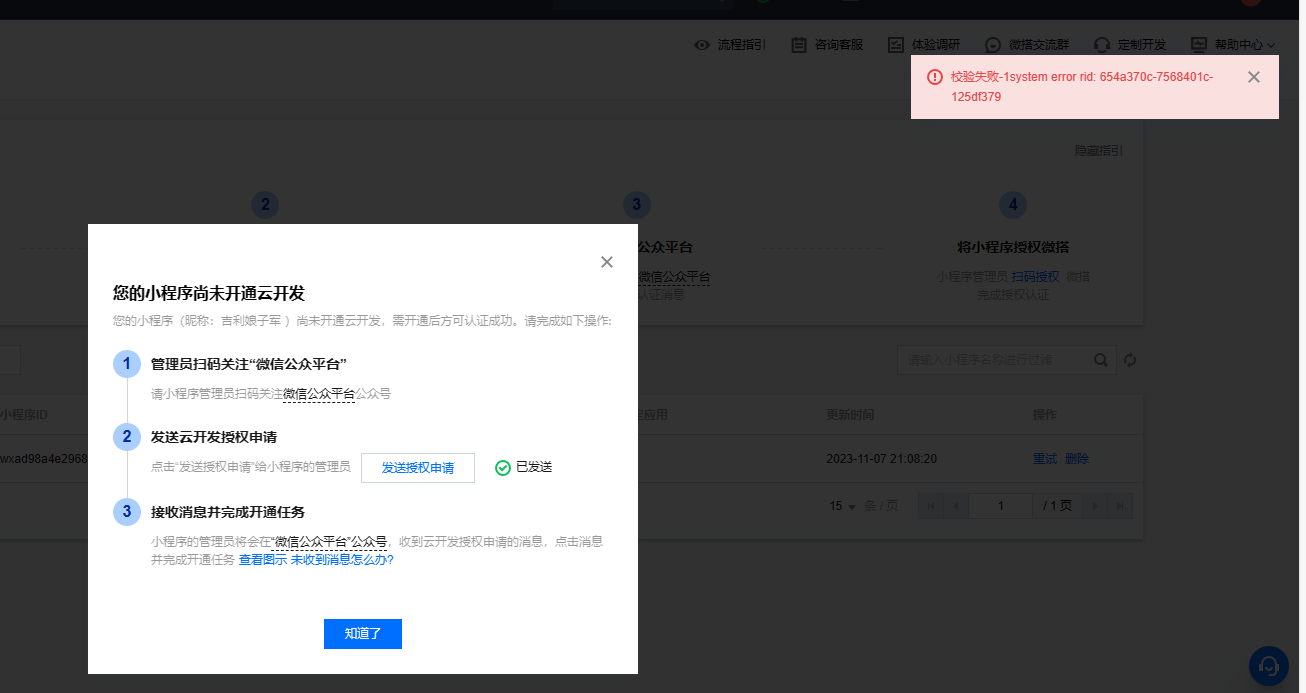Click the 发送授权申请 button

click(x=417, y=468)
